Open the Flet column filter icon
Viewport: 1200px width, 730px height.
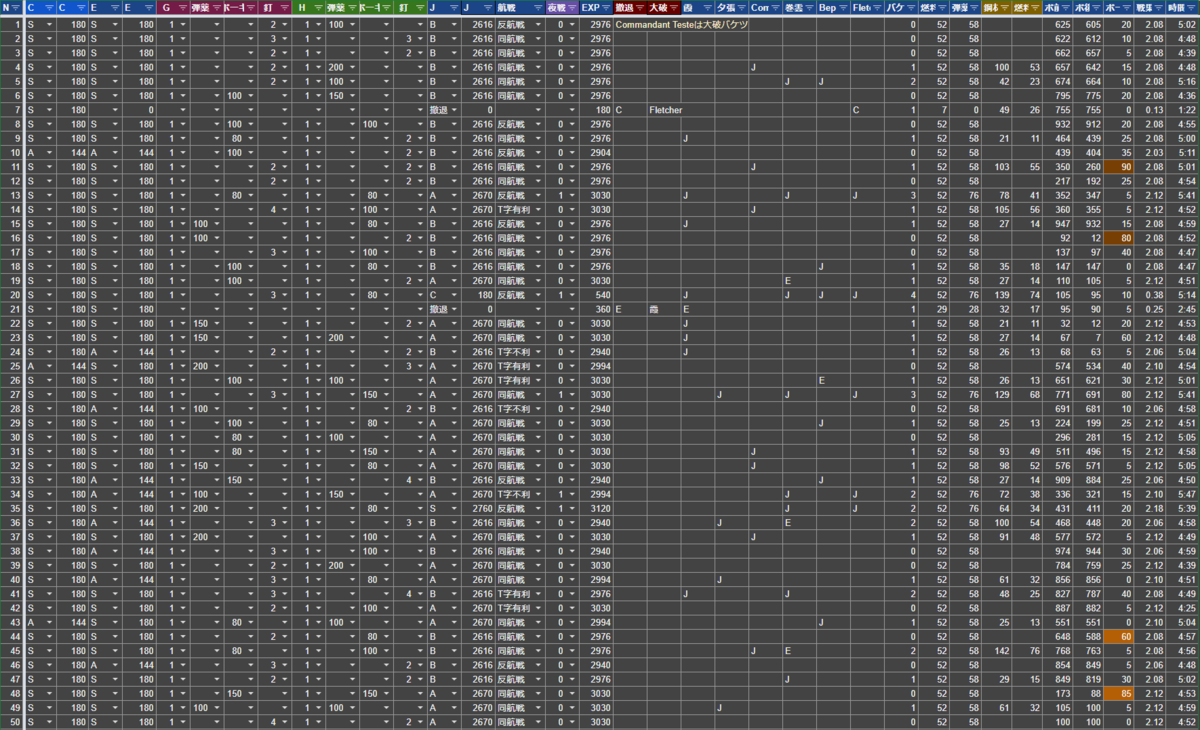877,8
